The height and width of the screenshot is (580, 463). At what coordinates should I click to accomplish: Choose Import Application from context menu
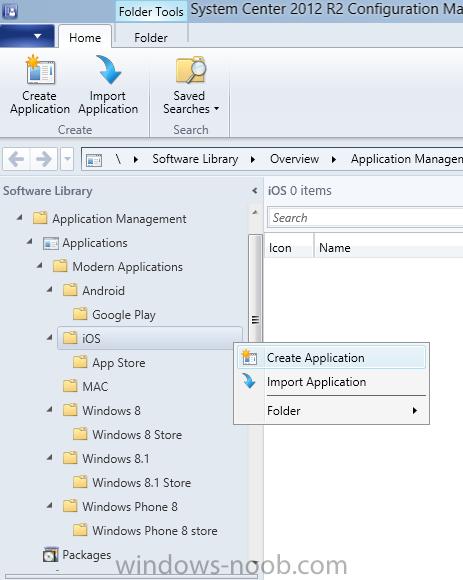point(331,382)
